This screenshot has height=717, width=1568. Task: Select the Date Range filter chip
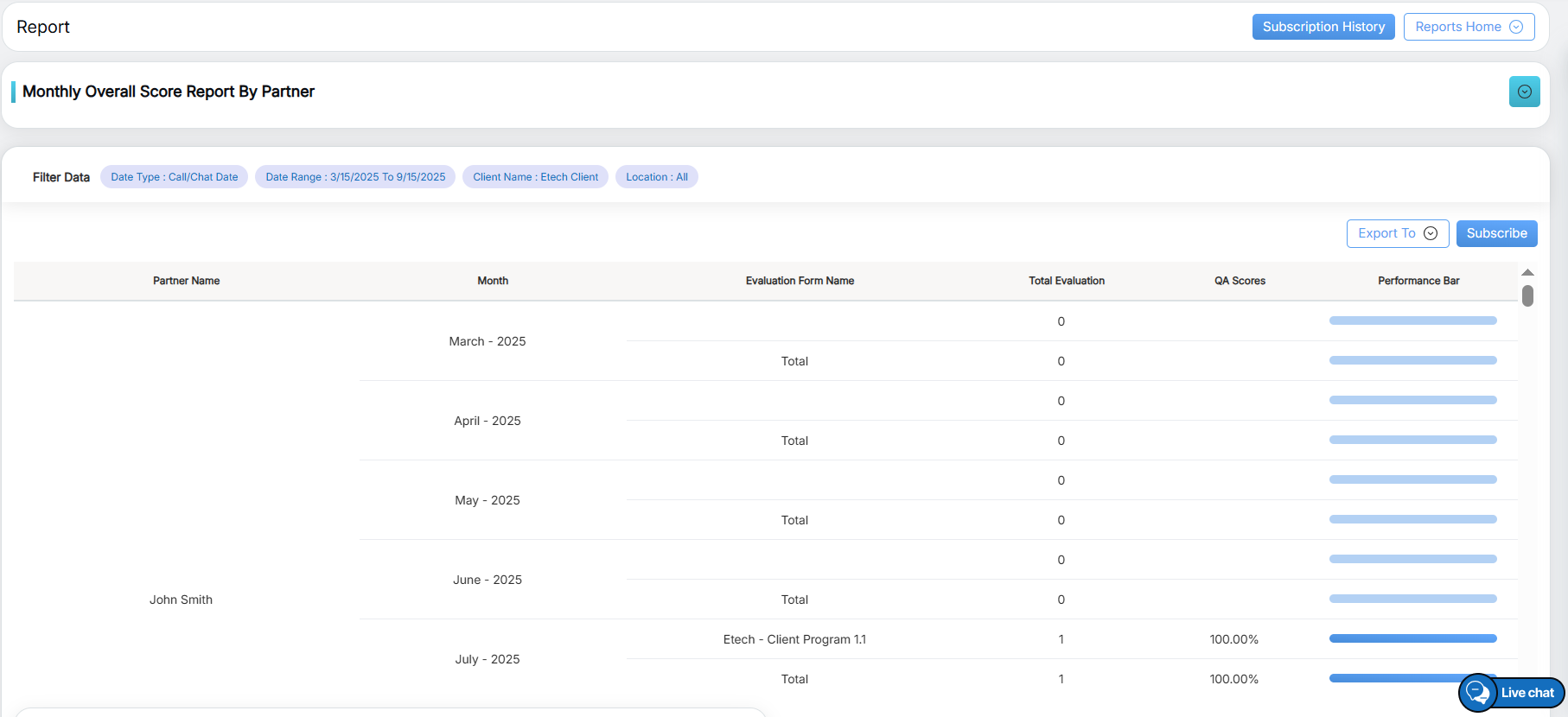tap(355, 177)
